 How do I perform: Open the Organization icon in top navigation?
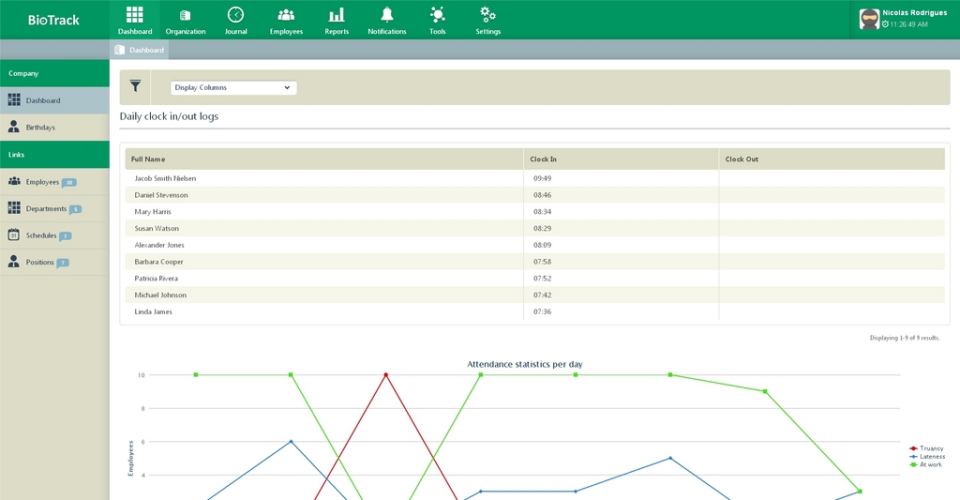185,15
